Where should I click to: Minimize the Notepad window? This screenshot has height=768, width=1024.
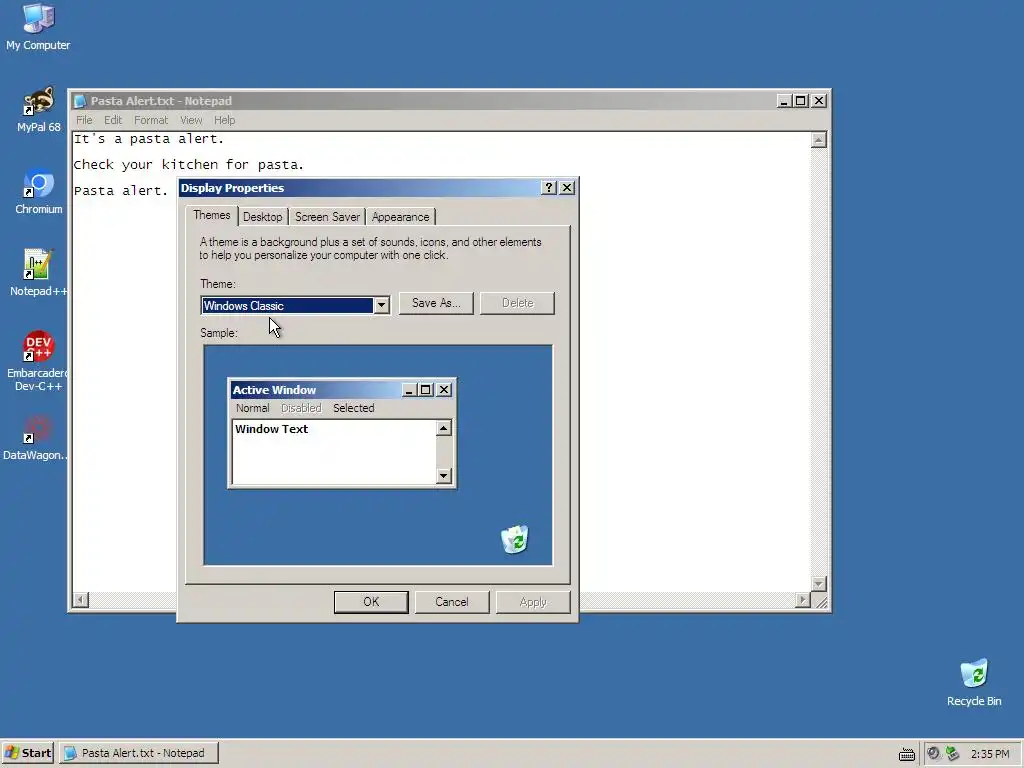pyautogui.click(x=784, y=101)
